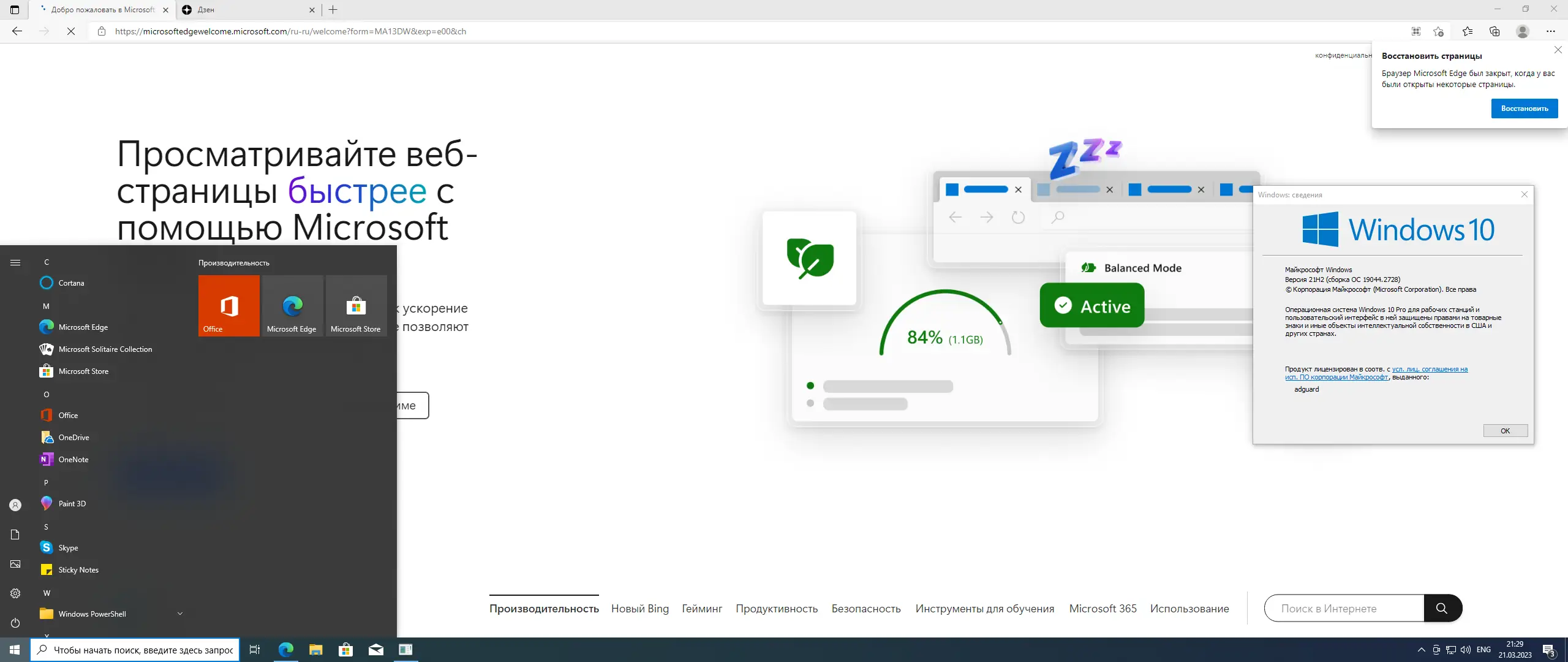Viewport: 1568px width, 662px height.
Task: Open the Office tile in Start menu
Action: point(228,305)
